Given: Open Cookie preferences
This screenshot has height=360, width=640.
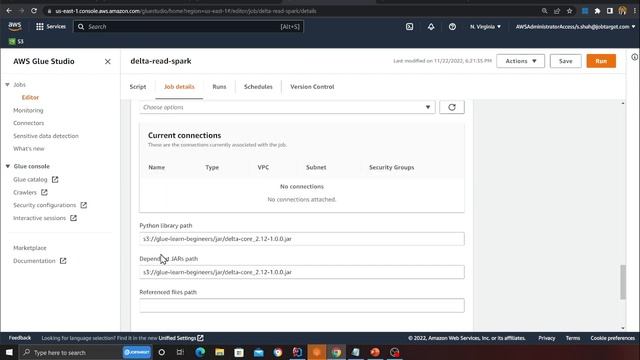Looking at the screenshot, I should coord(613,338).
